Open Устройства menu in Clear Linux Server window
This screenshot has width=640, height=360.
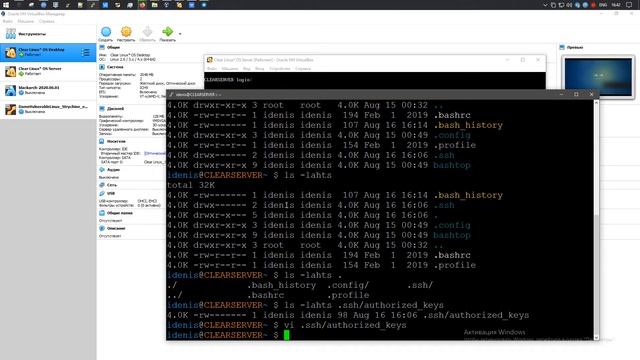point(280,69)
